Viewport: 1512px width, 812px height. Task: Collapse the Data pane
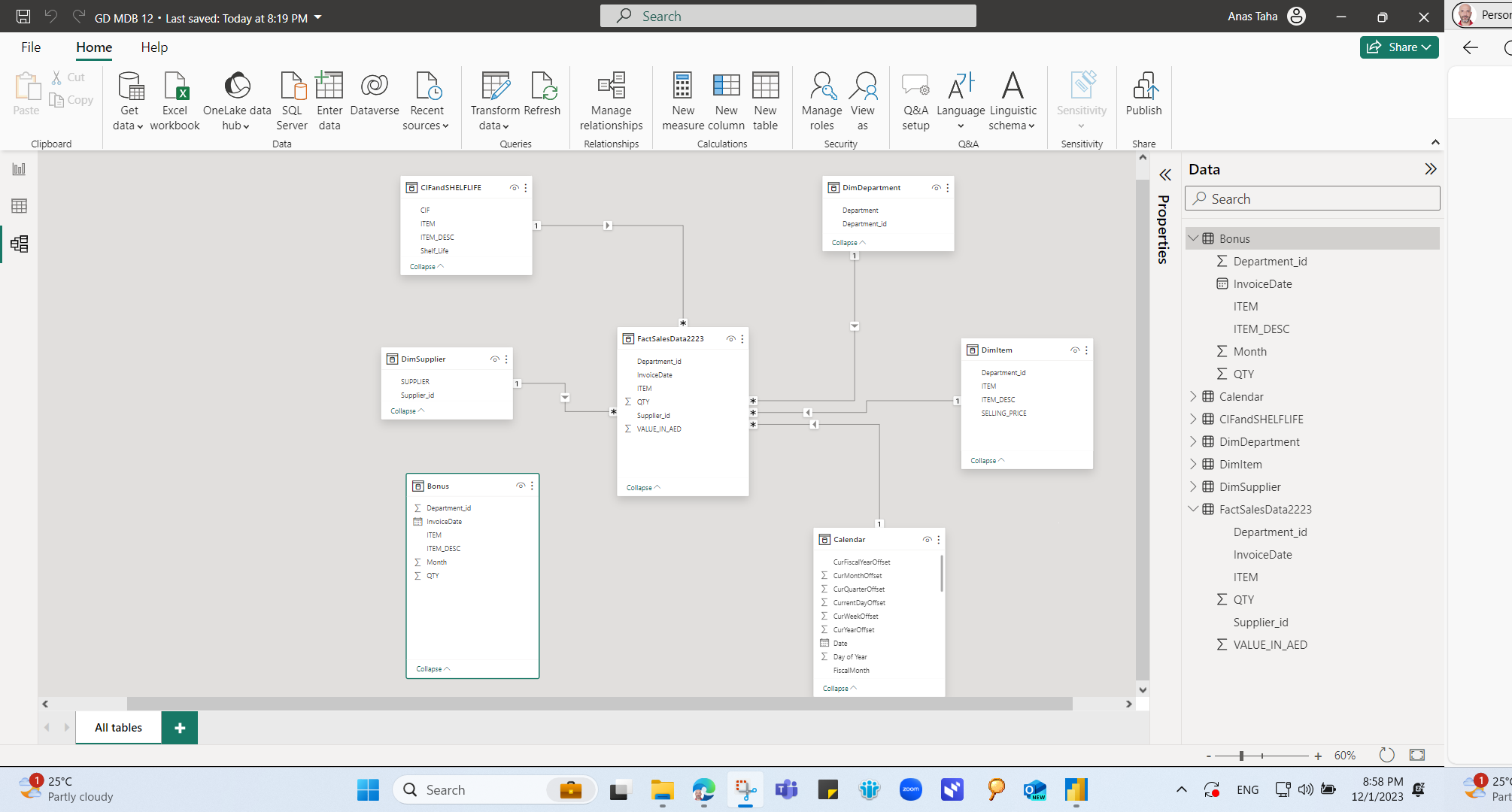click(1430, 169)
